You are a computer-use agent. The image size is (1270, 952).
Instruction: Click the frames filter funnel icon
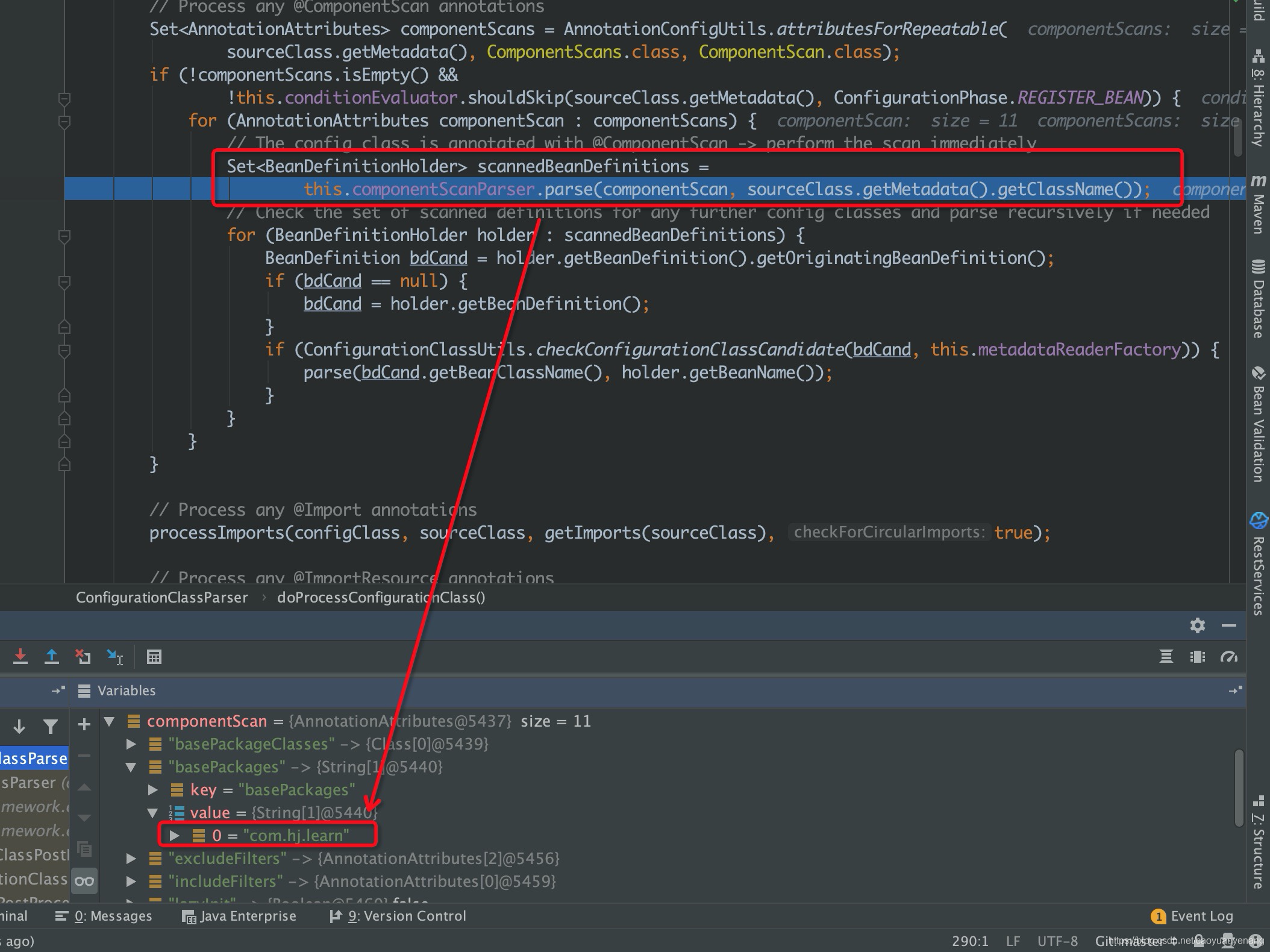(x=51, y=727)
